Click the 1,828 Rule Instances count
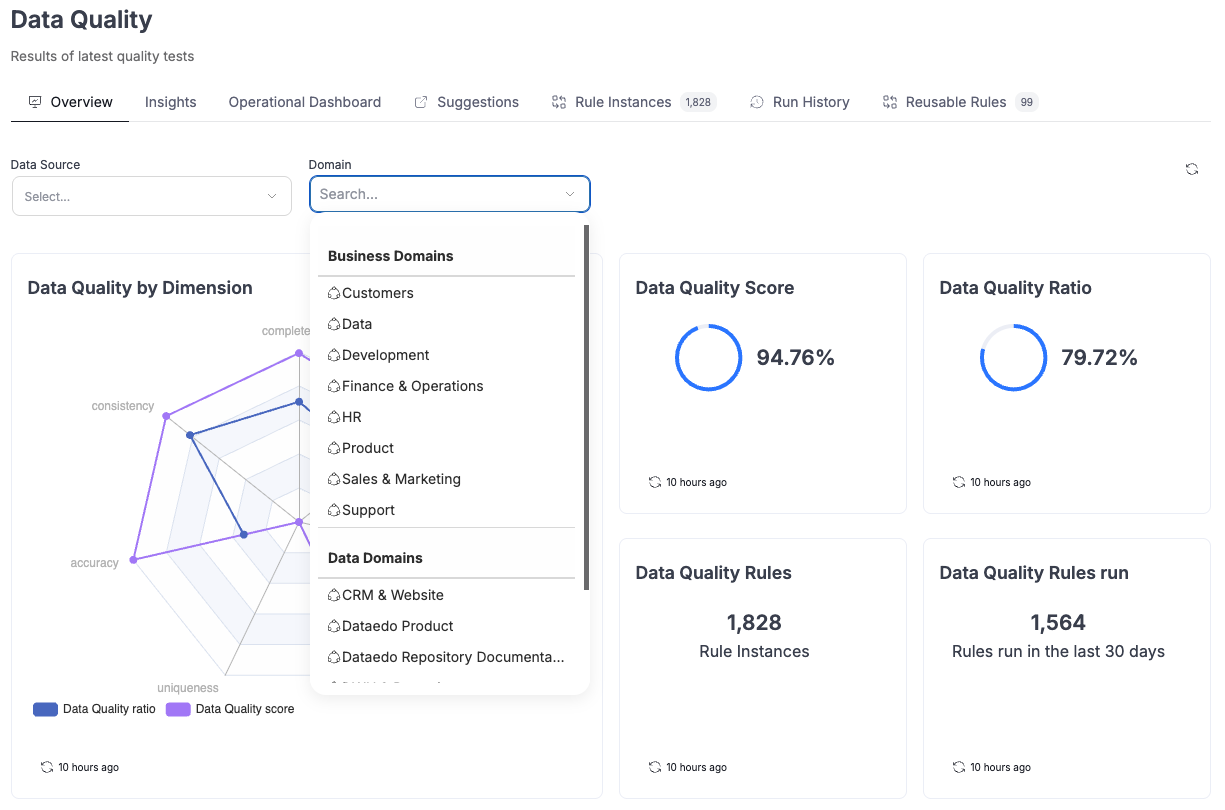The image size is (1225, 810). [754, 622]
